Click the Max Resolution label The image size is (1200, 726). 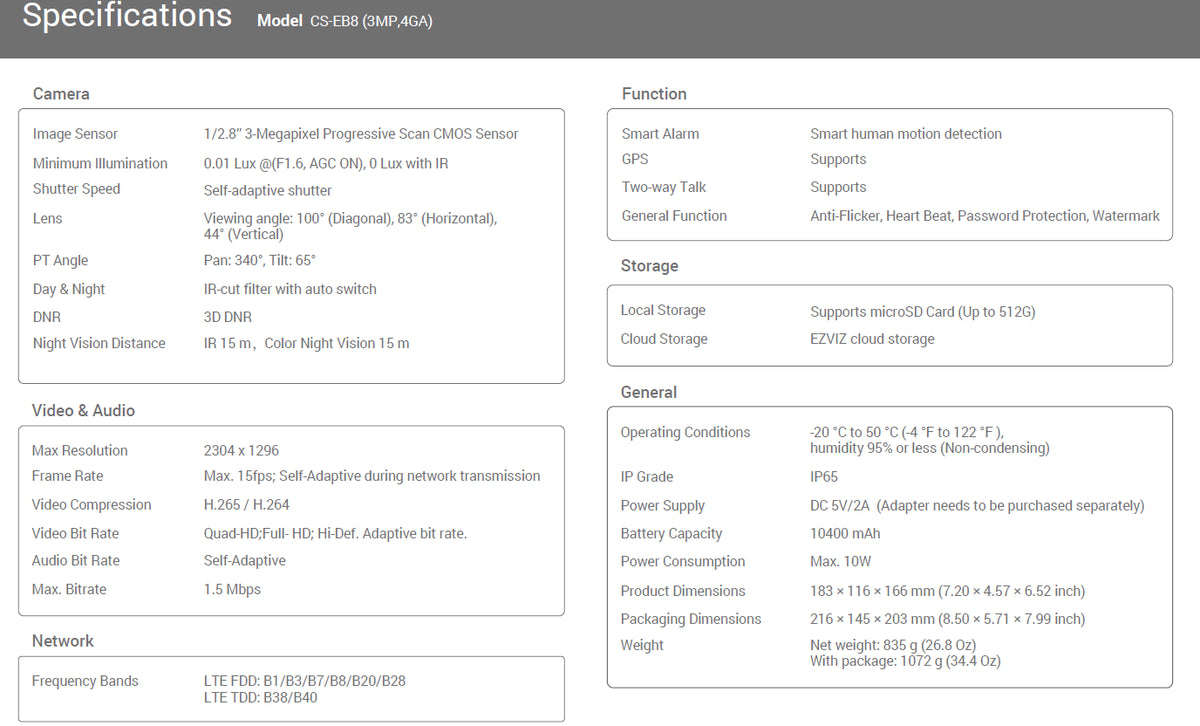[x=80, y=451]
